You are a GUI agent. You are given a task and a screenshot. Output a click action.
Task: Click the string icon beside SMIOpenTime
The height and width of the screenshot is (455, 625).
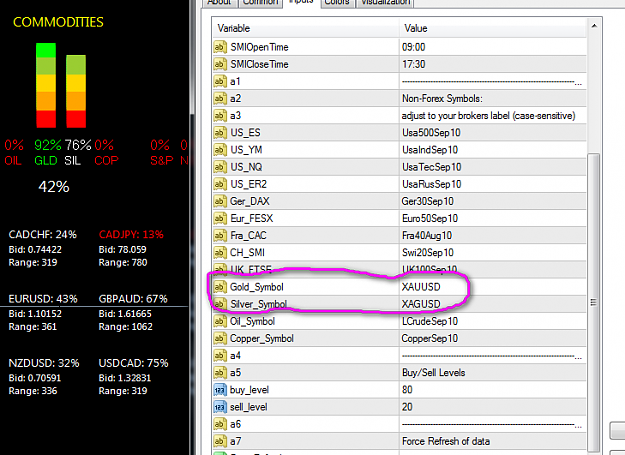[x=220, y=47]
